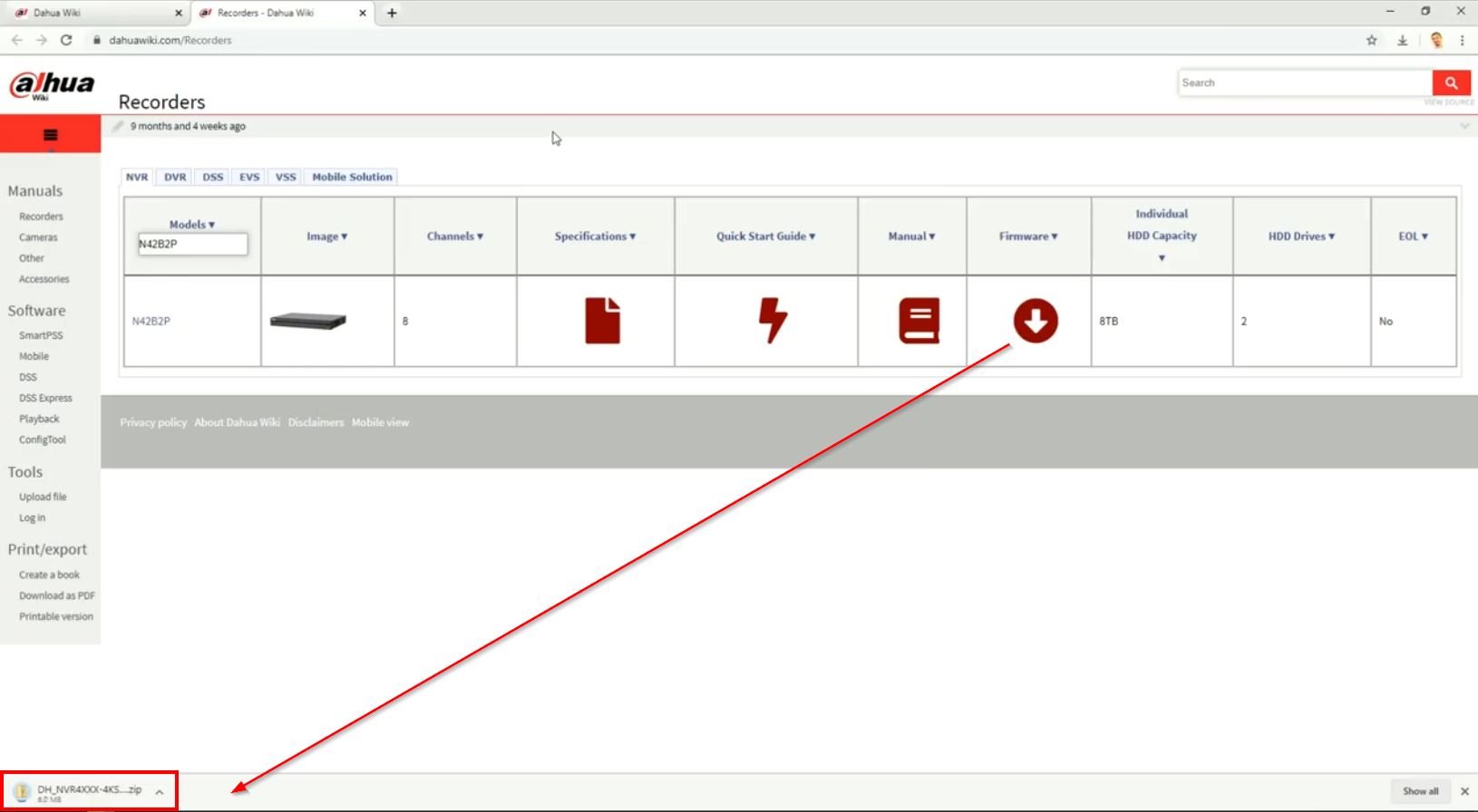Sort by the EOL column

(1414, 236)
